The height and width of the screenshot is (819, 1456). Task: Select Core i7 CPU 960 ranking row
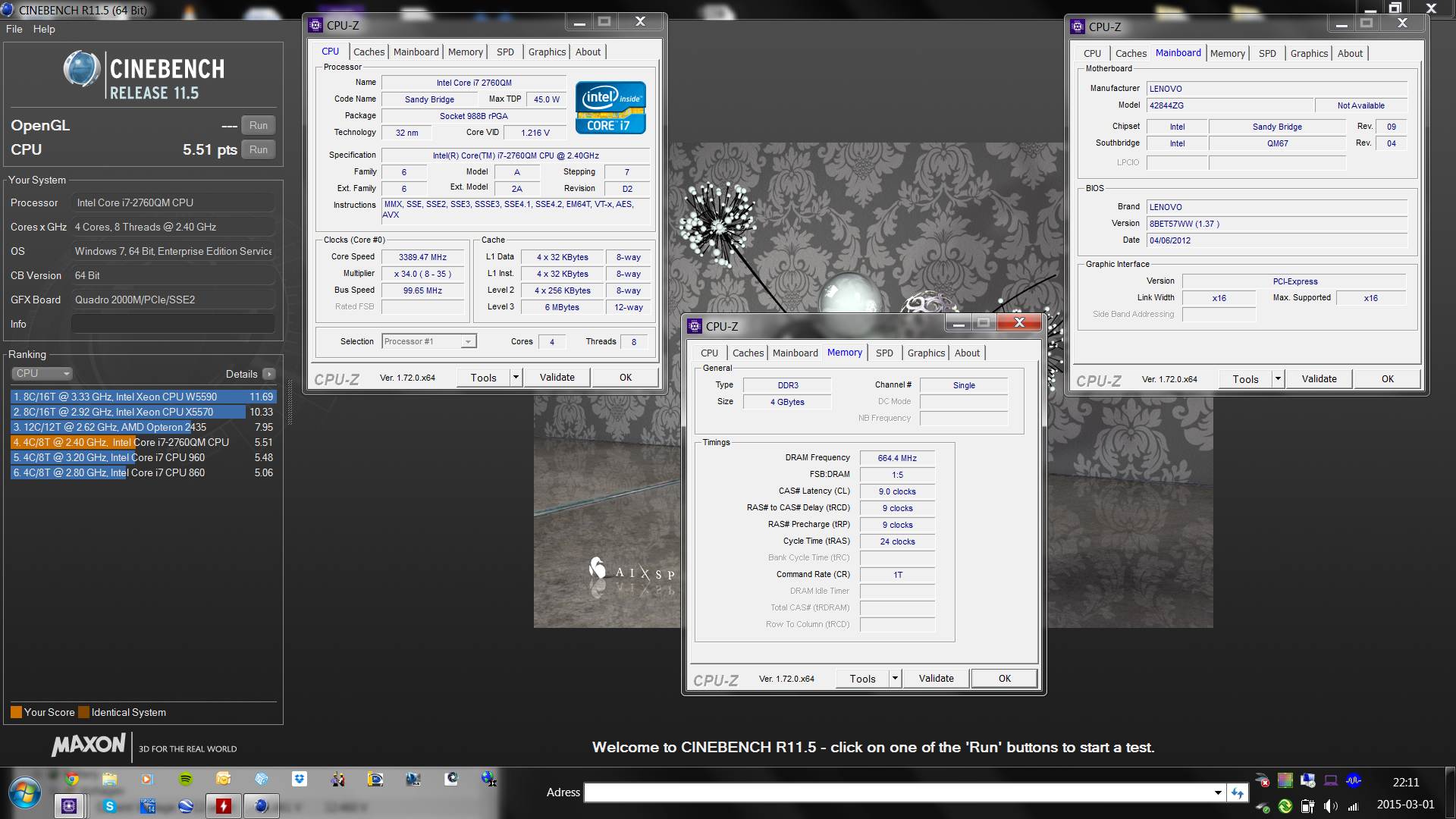click(x=143, y=457)
